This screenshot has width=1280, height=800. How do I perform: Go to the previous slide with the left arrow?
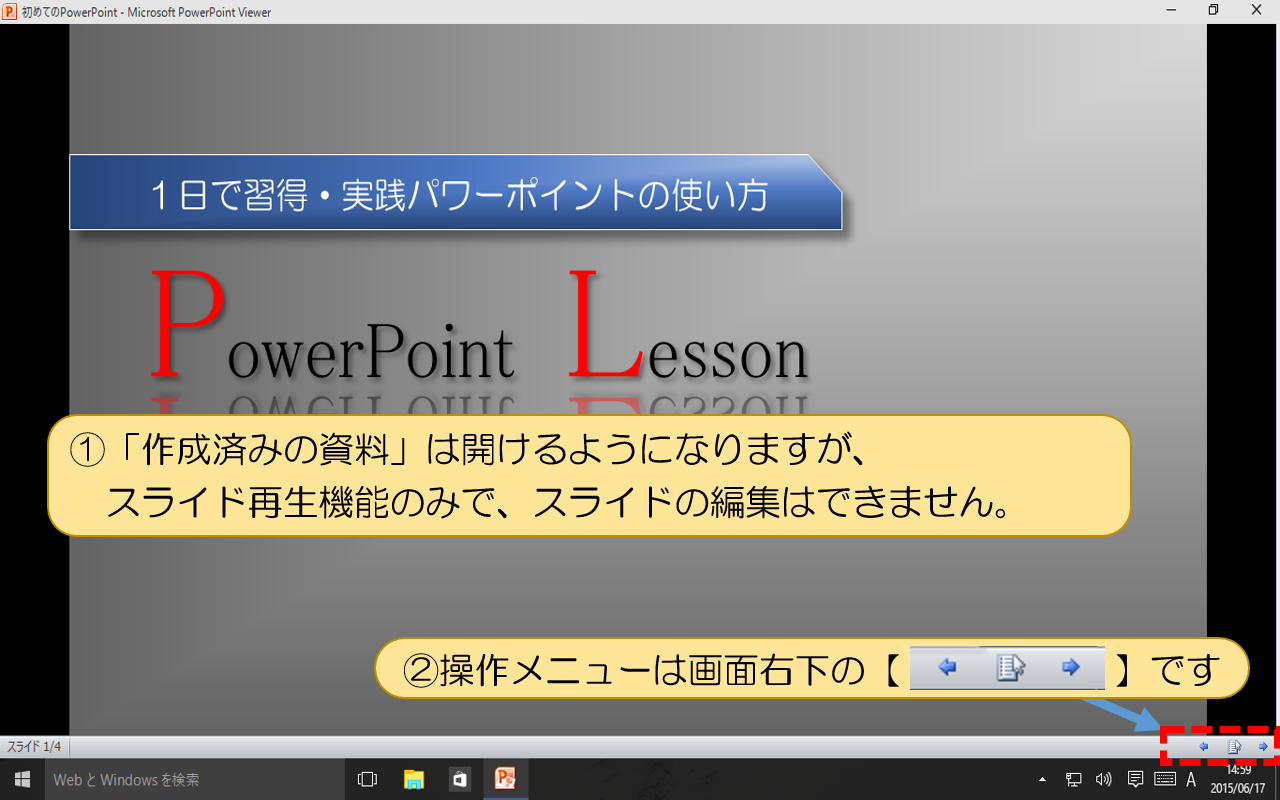click(1203, 746)
